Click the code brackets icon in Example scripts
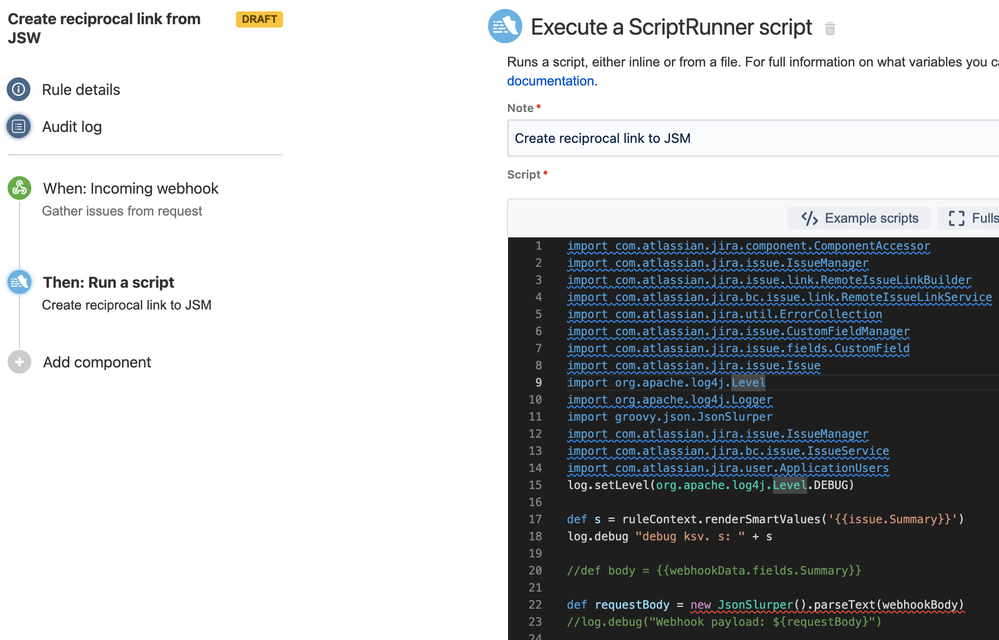 [x=809, y=218]
